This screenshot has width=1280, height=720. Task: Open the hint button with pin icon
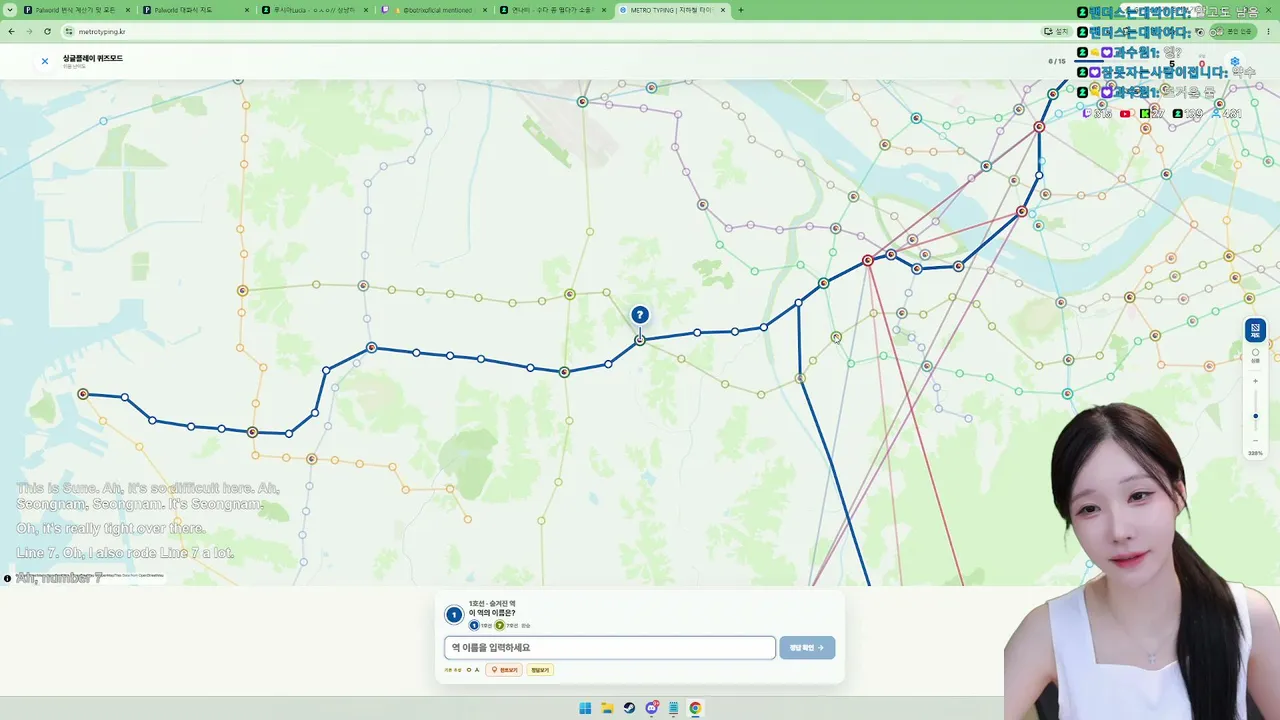point(504,670)
